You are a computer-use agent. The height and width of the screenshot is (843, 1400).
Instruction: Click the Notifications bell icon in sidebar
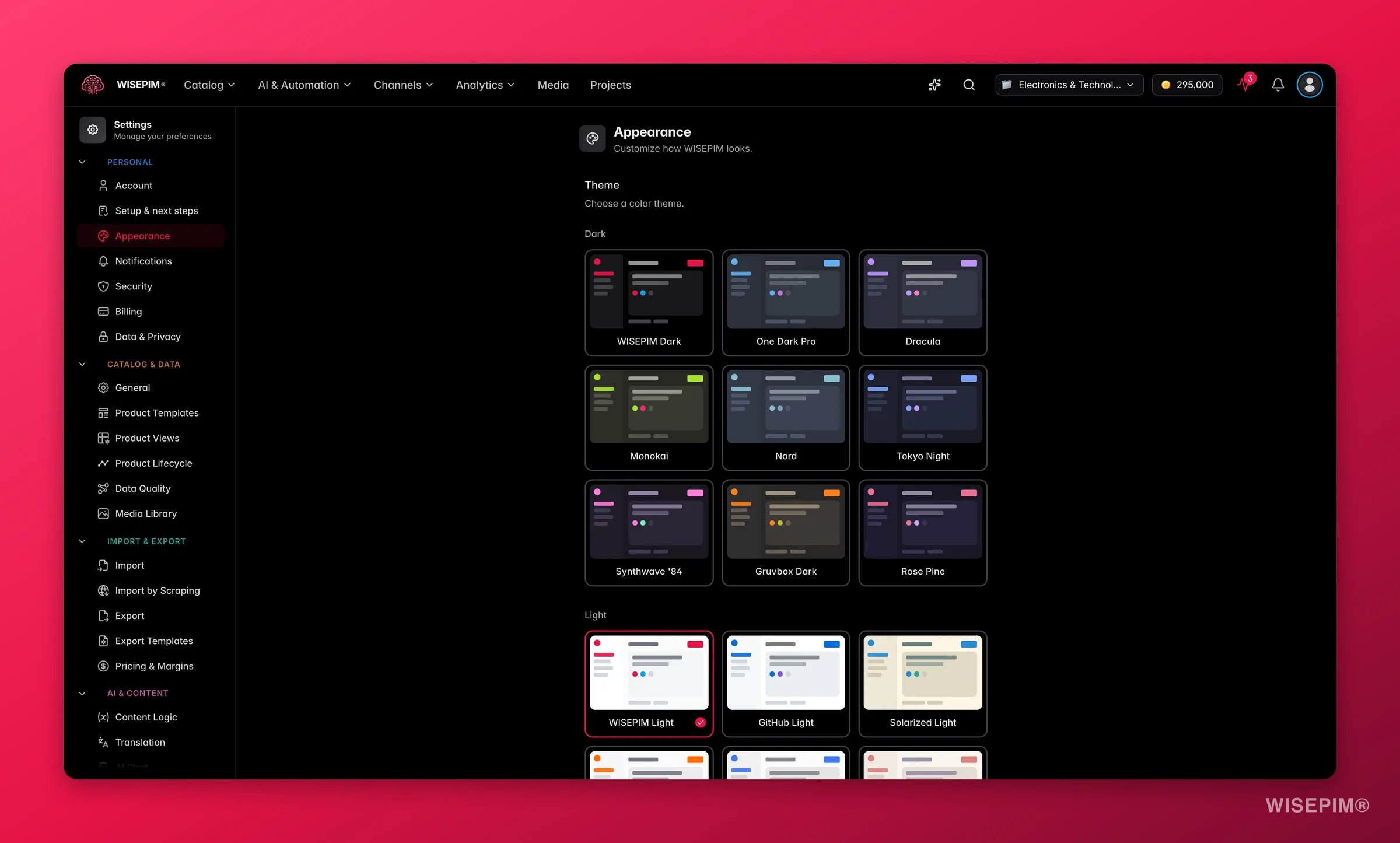[103, 261]
